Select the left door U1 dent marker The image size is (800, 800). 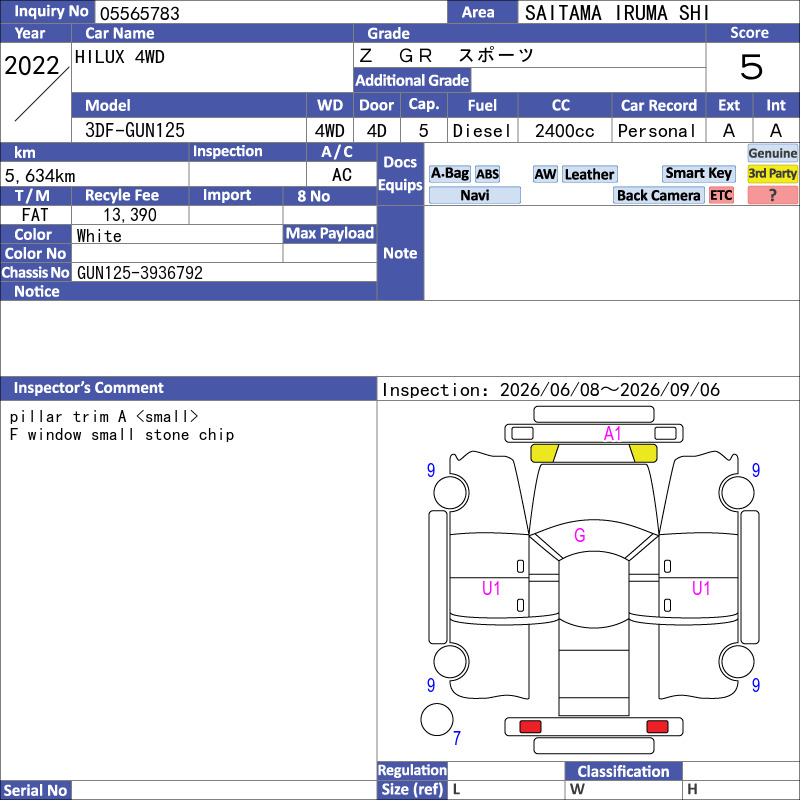(491, 588)
